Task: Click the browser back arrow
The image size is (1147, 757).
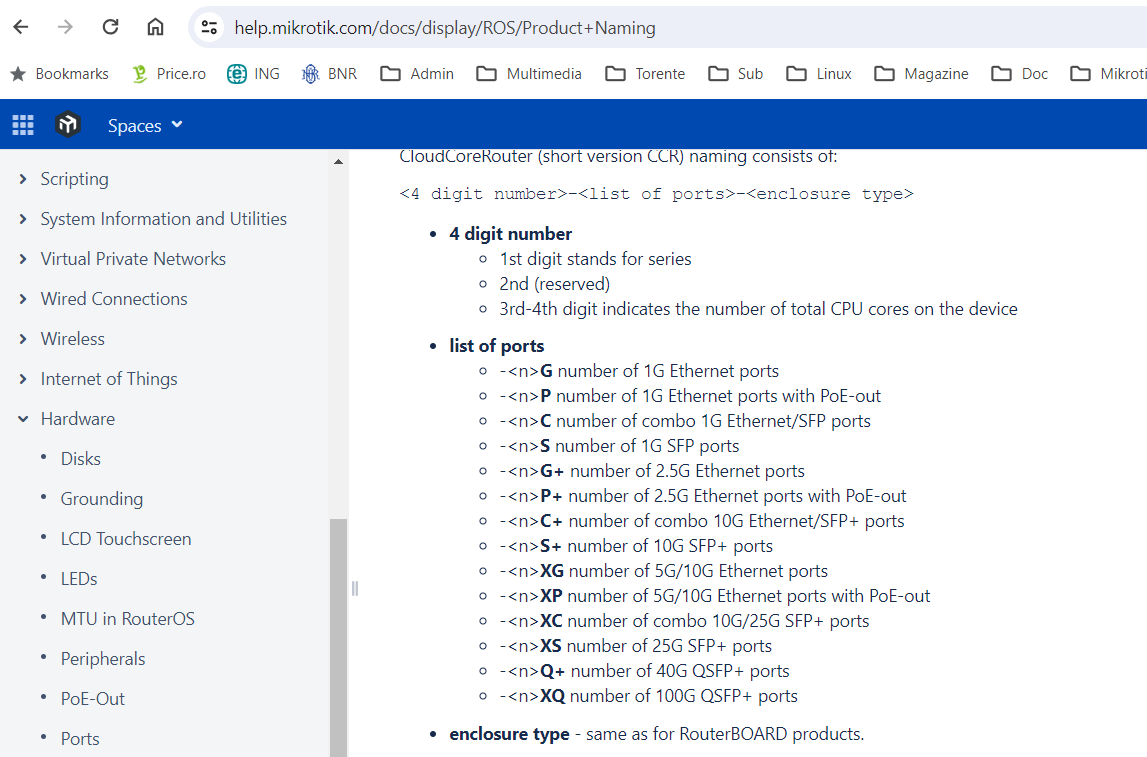Action: 21,27
